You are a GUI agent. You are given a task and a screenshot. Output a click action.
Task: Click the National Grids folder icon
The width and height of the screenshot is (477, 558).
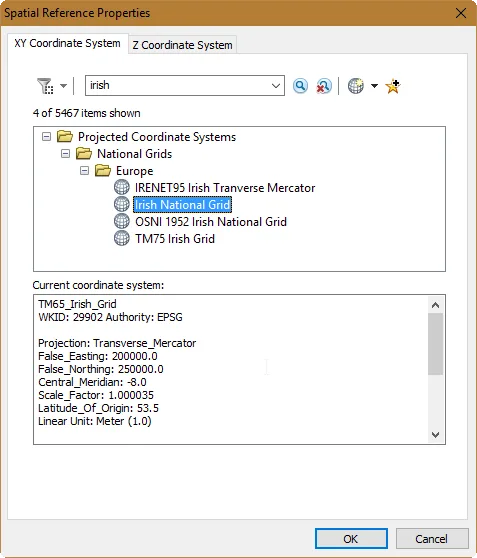click(84, 153)
